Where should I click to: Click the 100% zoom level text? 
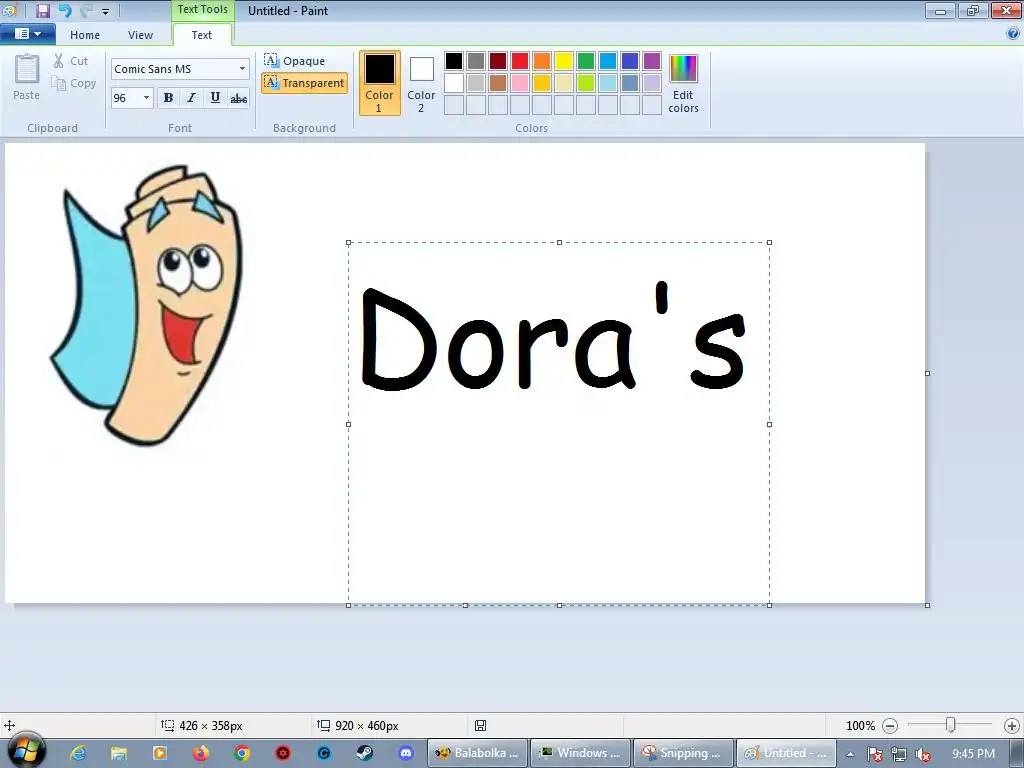(x=860, y=726)
